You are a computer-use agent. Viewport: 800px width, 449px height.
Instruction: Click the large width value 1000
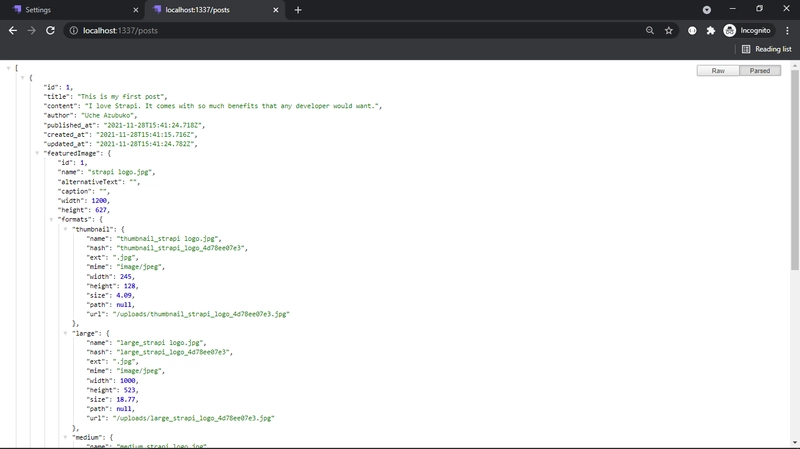click(x=128, y=381)
